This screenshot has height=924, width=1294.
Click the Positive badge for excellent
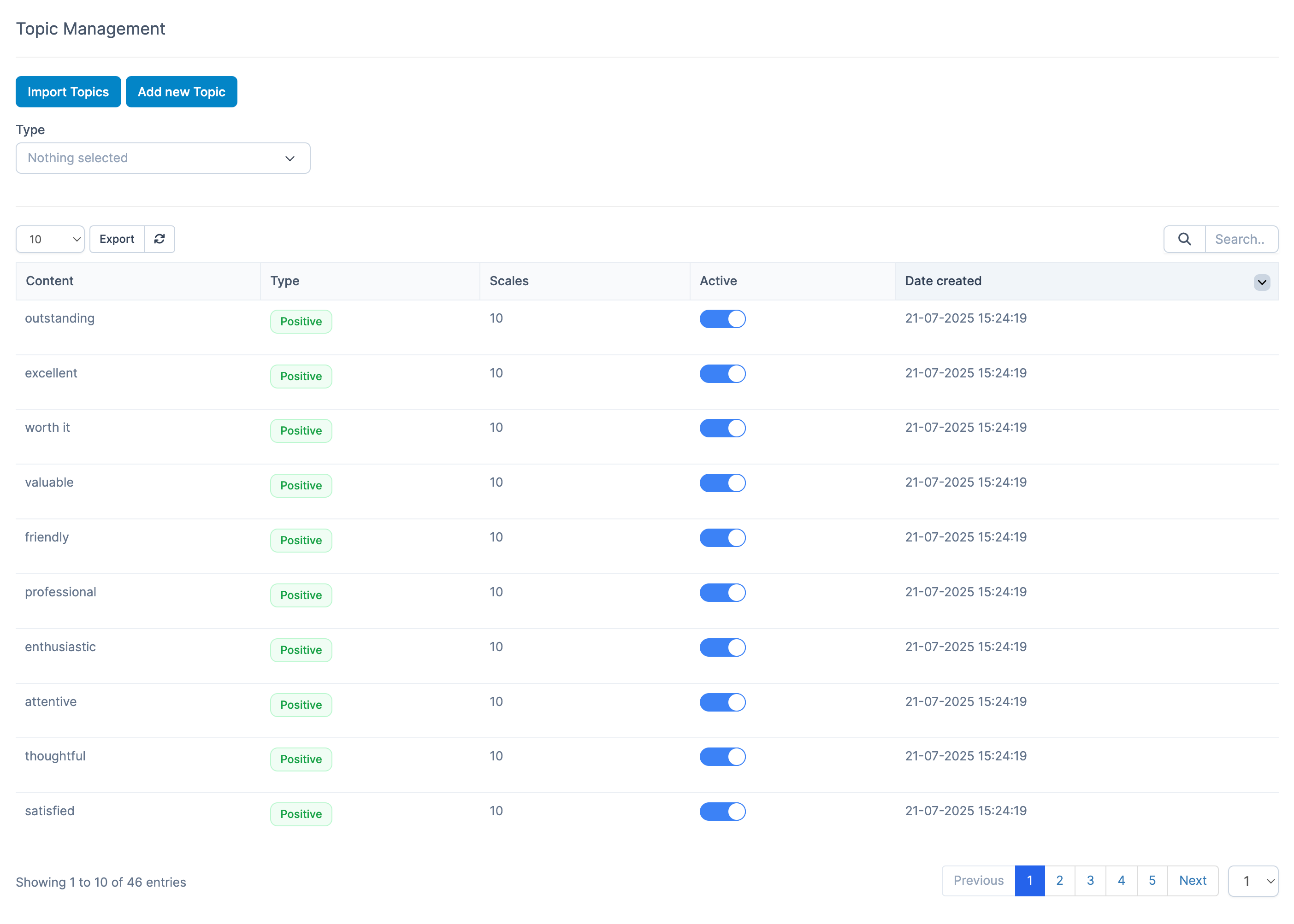pos(301,376)
